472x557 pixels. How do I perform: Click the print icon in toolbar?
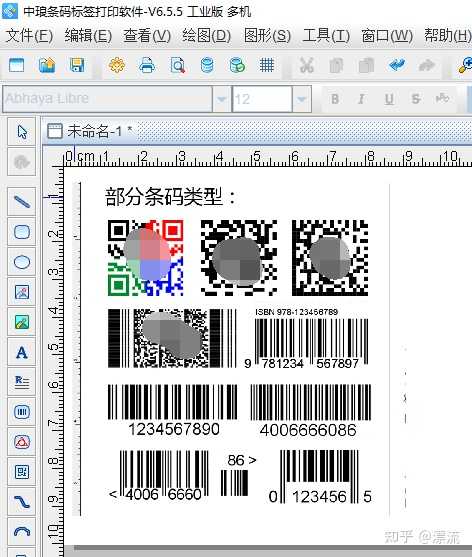click(x=147, y=65)
